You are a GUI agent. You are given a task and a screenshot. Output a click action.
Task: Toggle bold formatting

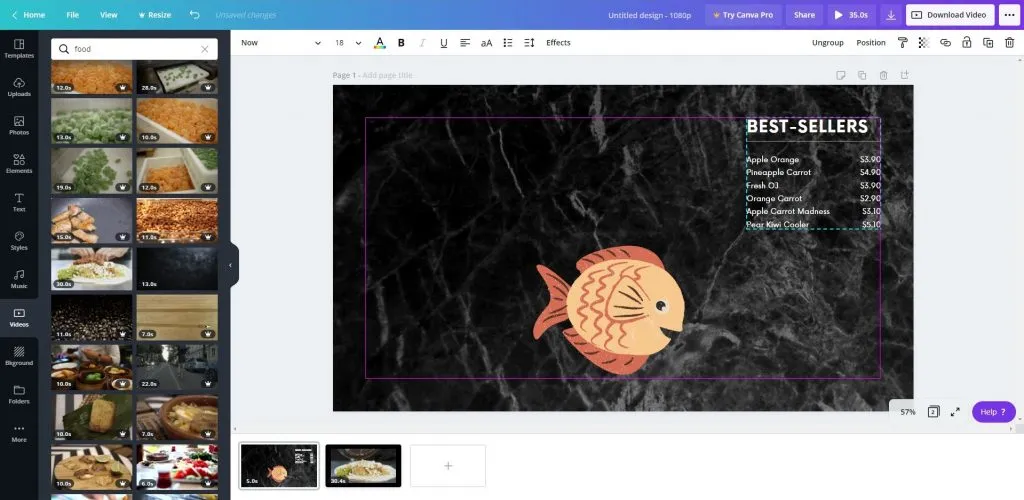401,42
